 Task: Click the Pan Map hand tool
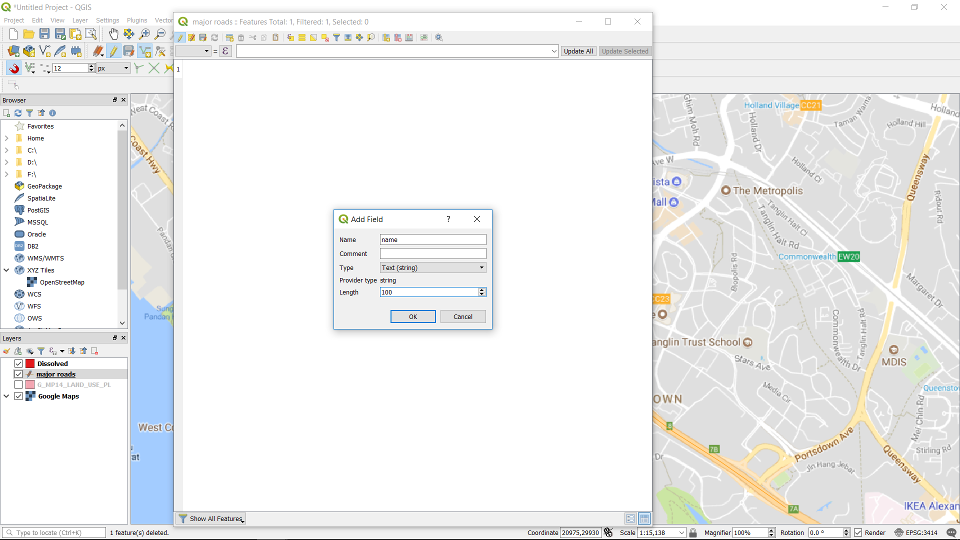tap(113, 34)
